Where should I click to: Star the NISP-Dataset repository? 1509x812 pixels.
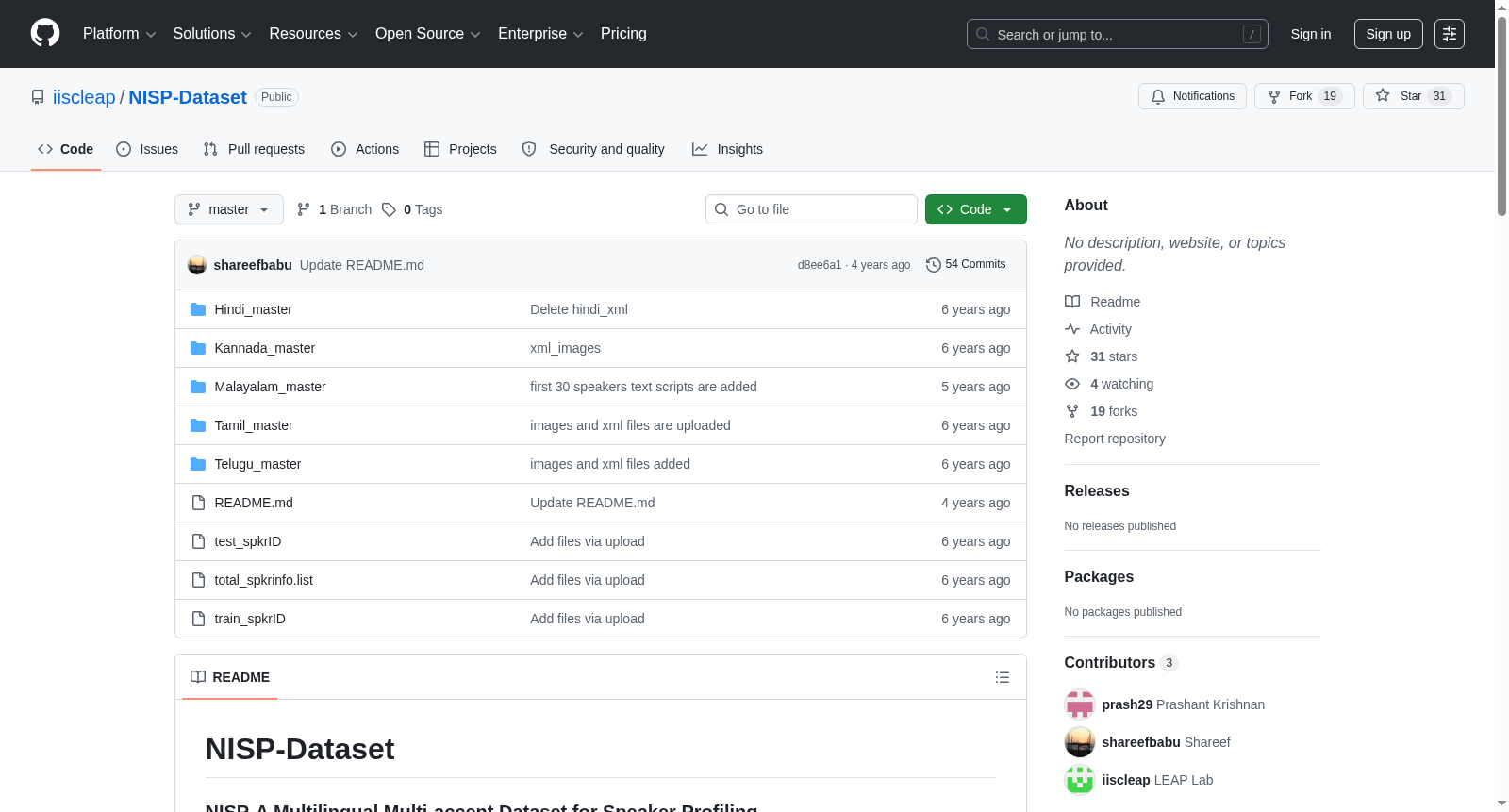(x=1413, y=96)
